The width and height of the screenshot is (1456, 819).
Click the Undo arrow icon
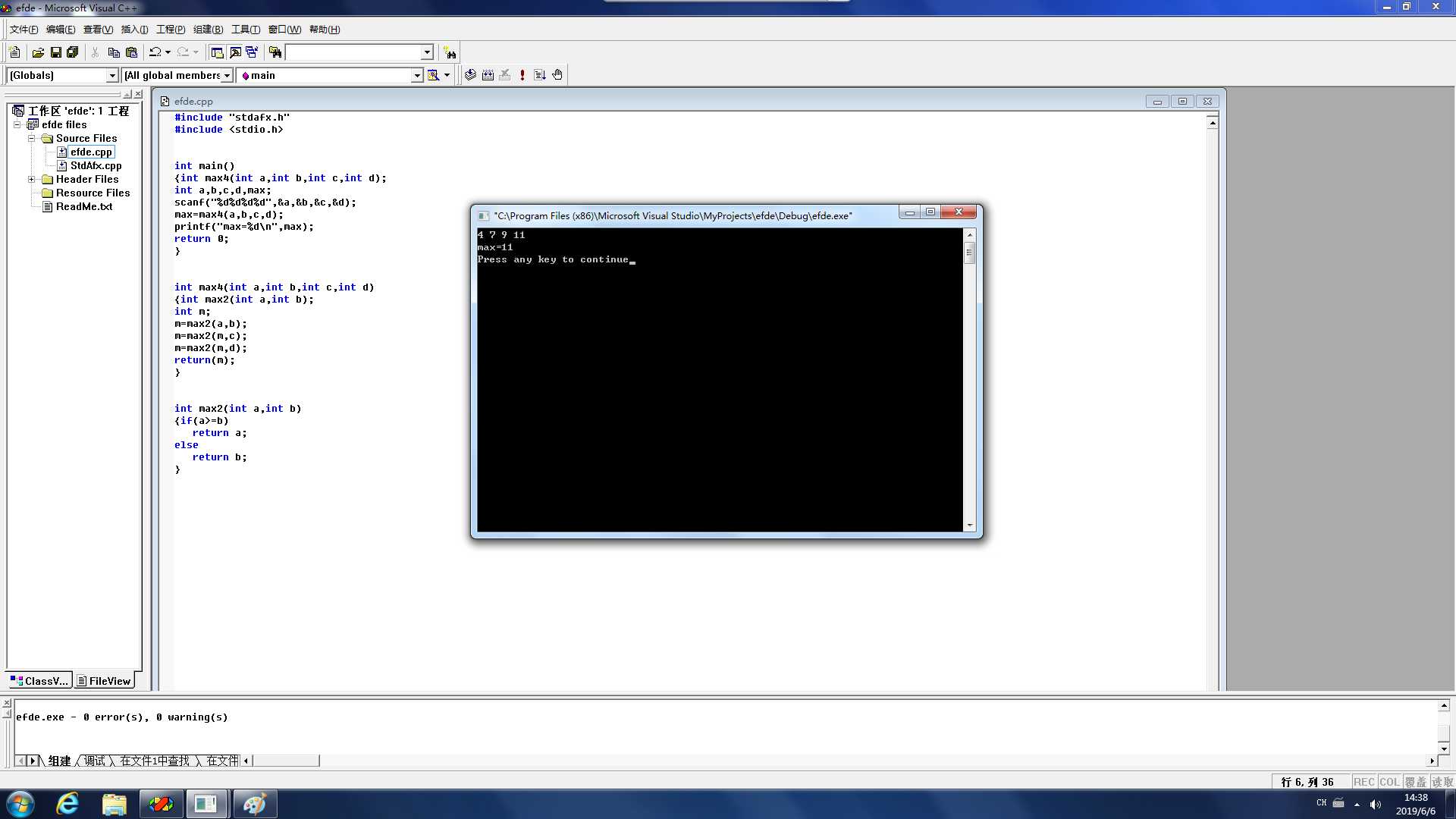click(155, 52)
